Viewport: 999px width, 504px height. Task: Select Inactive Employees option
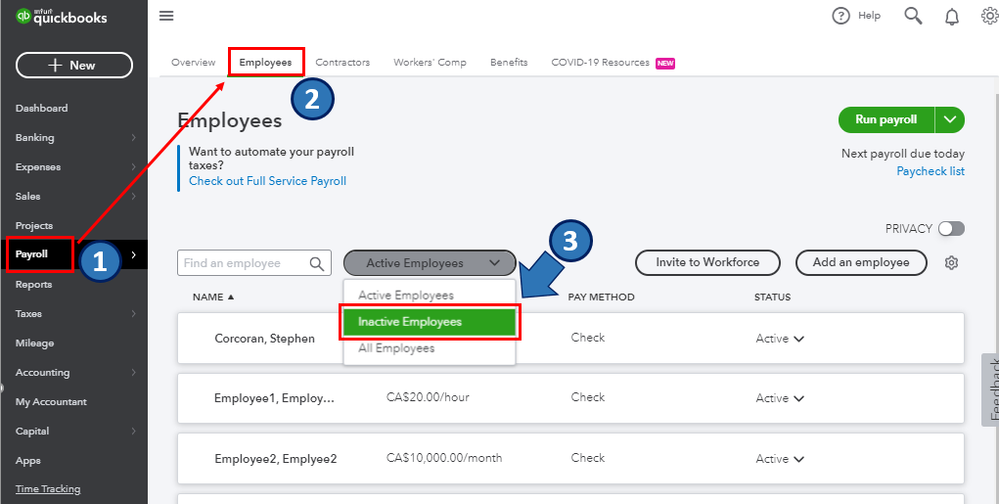429,322
